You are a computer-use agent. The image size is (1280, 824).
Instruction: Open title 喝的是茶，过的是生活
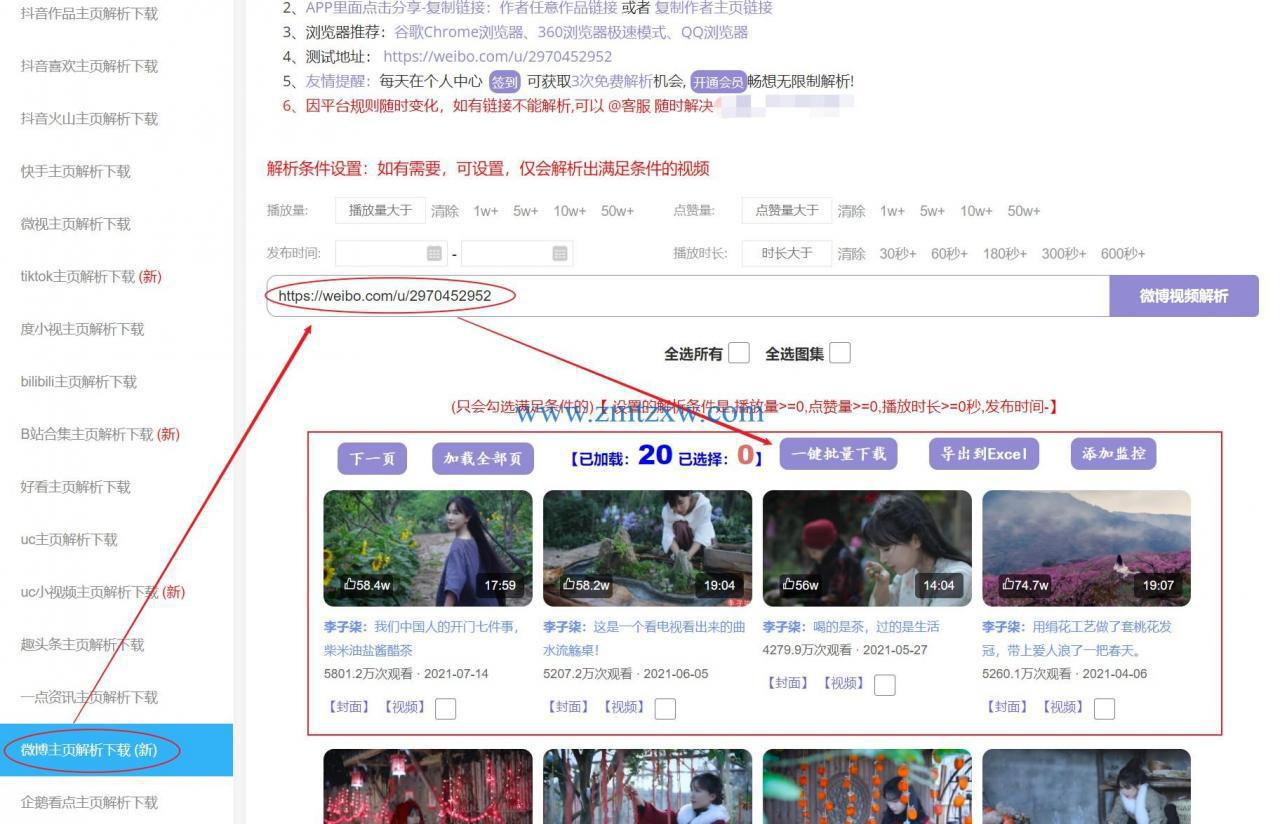[x=876, y=627]
